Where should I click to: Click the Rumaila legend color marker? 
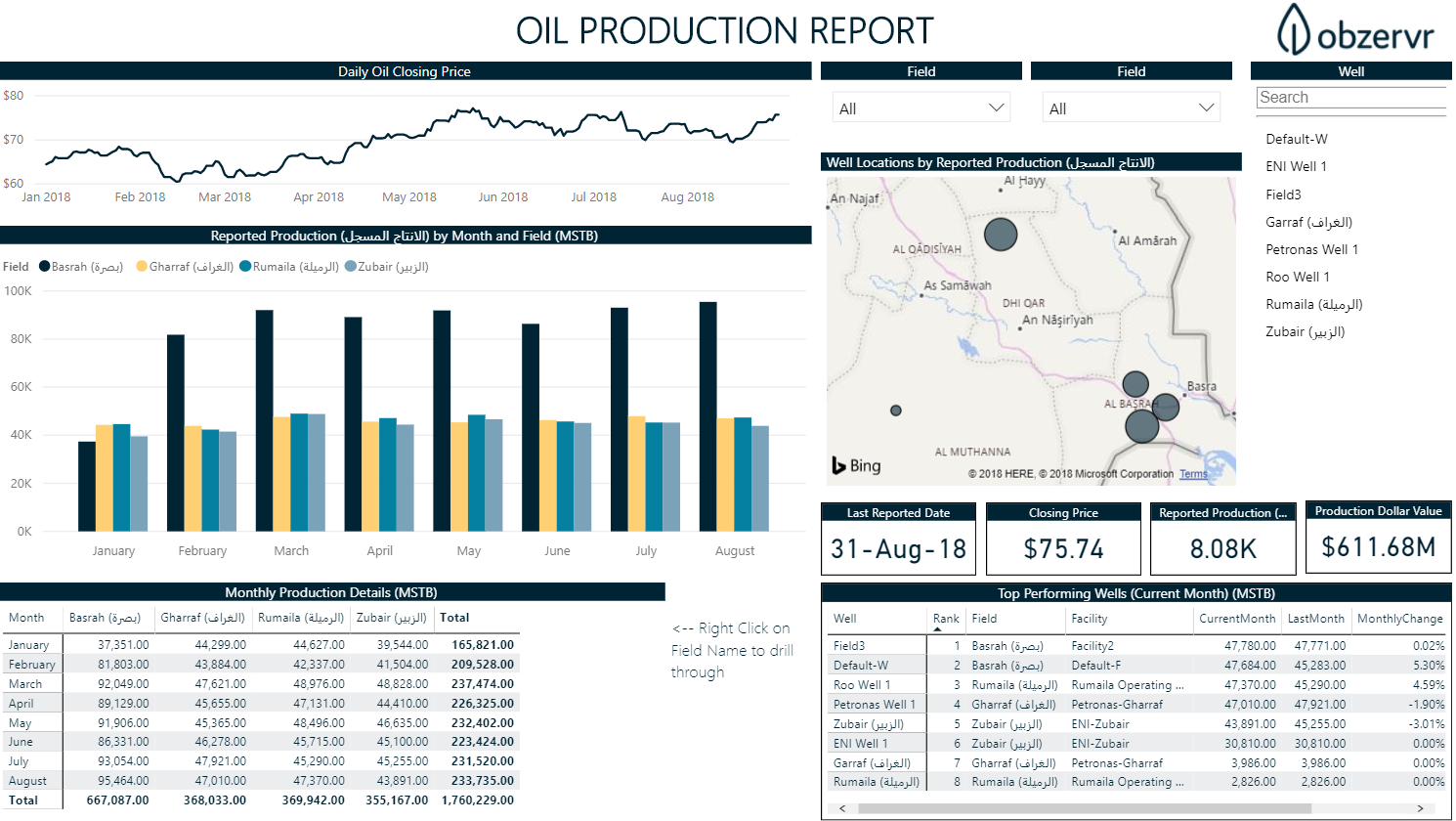(245, 266)
